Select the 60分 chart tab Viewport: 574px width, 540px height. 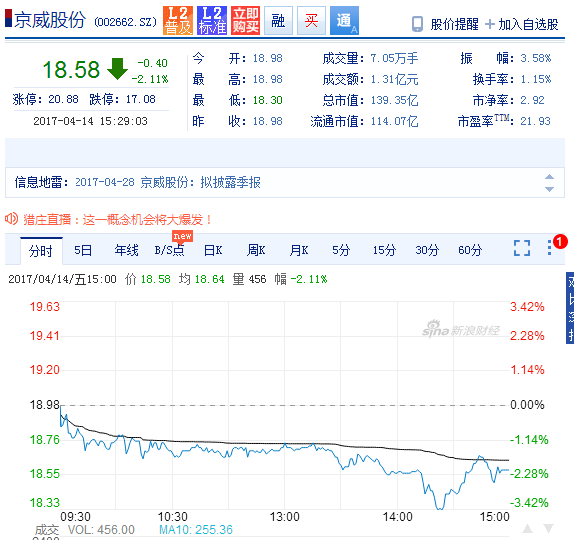[470, 250]
